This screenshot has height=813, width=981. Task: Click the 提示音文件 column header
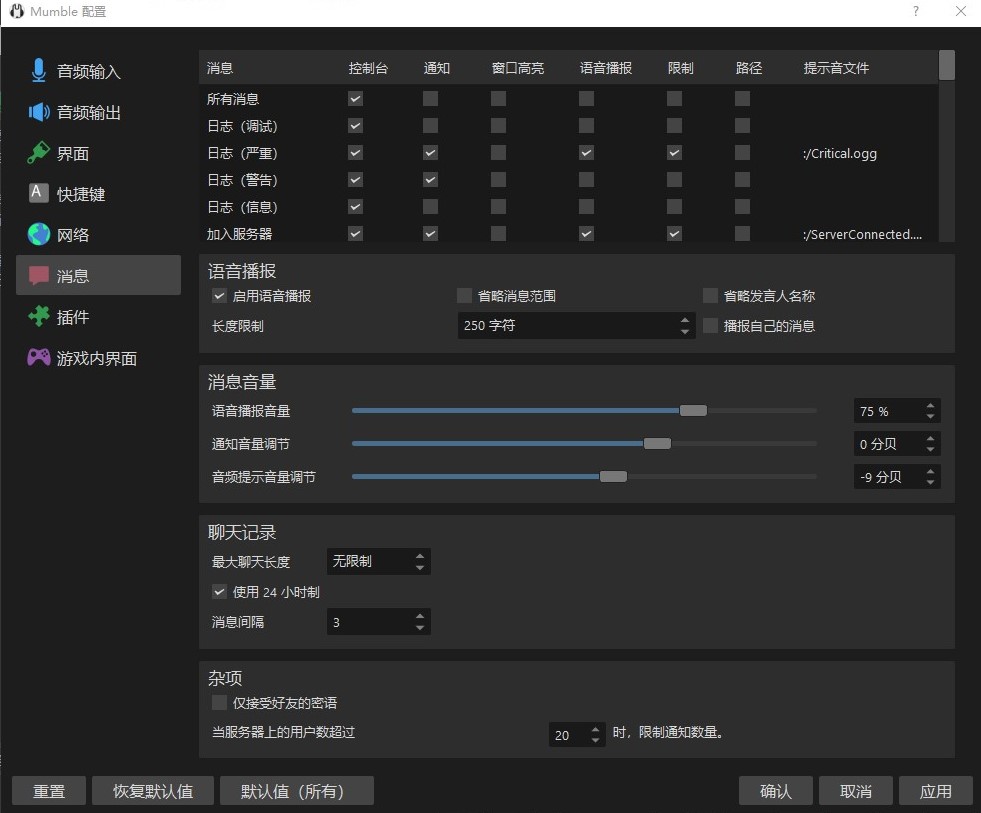(x=836, y=68)
